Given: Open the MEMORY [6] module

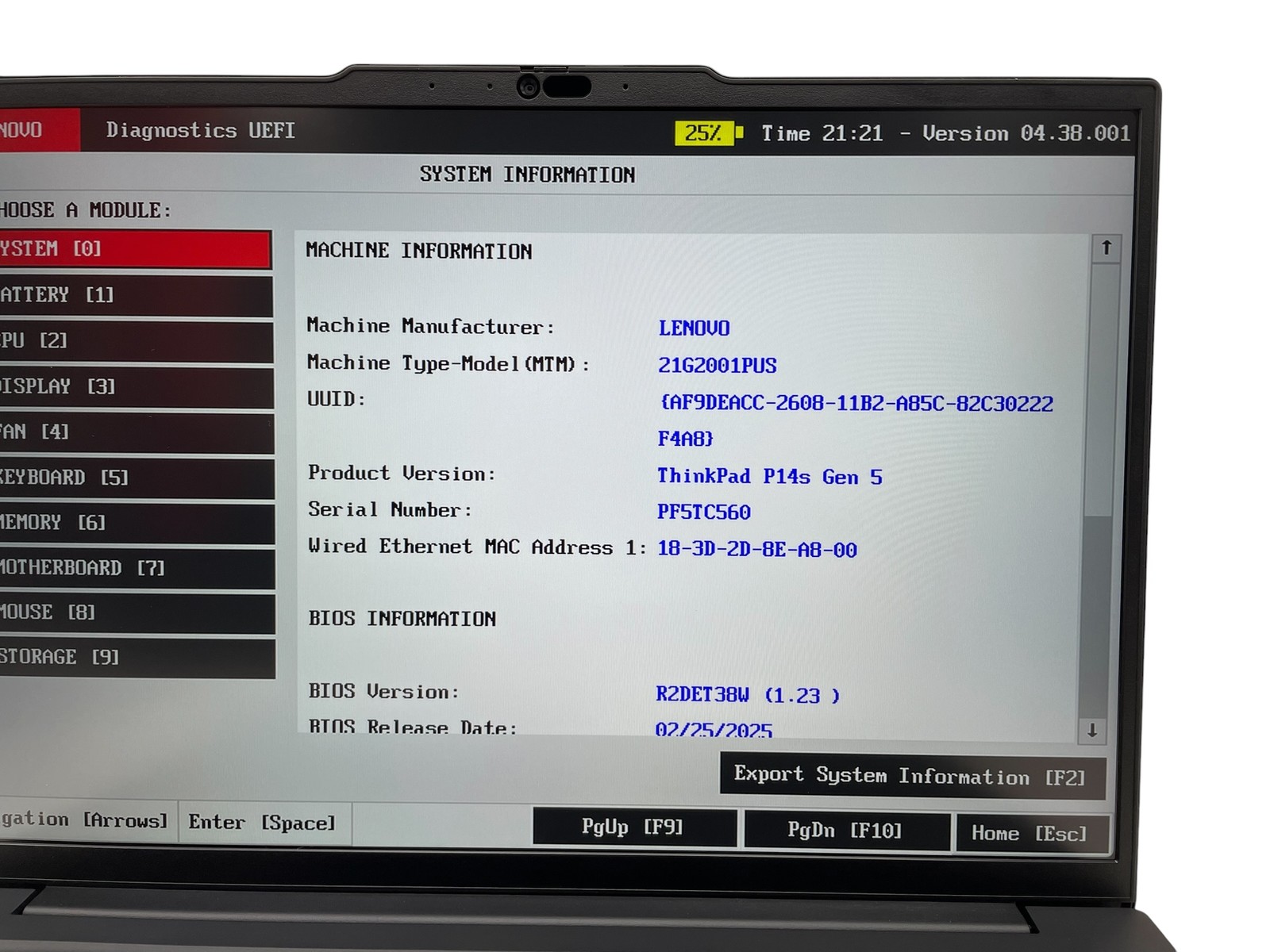Looking at the screenshot, I should 137,523.
